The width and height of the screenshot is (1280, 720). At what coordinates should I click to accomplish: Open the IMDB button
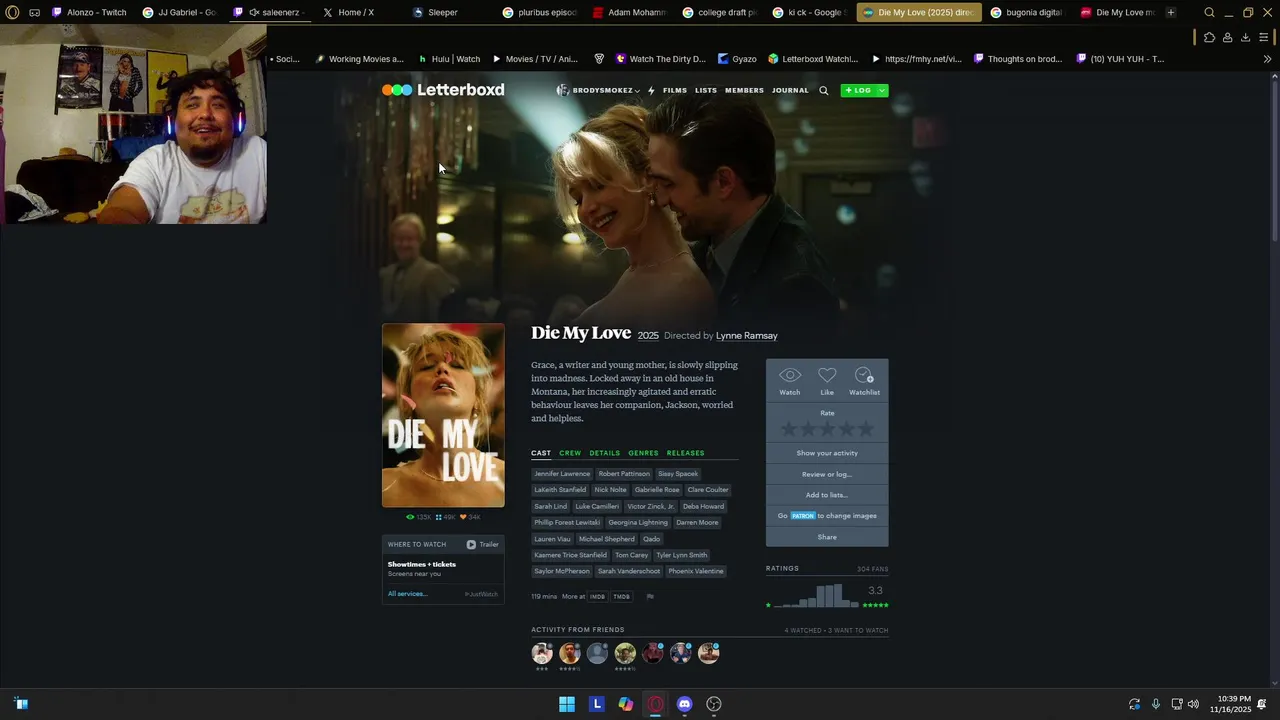(597, 597)
